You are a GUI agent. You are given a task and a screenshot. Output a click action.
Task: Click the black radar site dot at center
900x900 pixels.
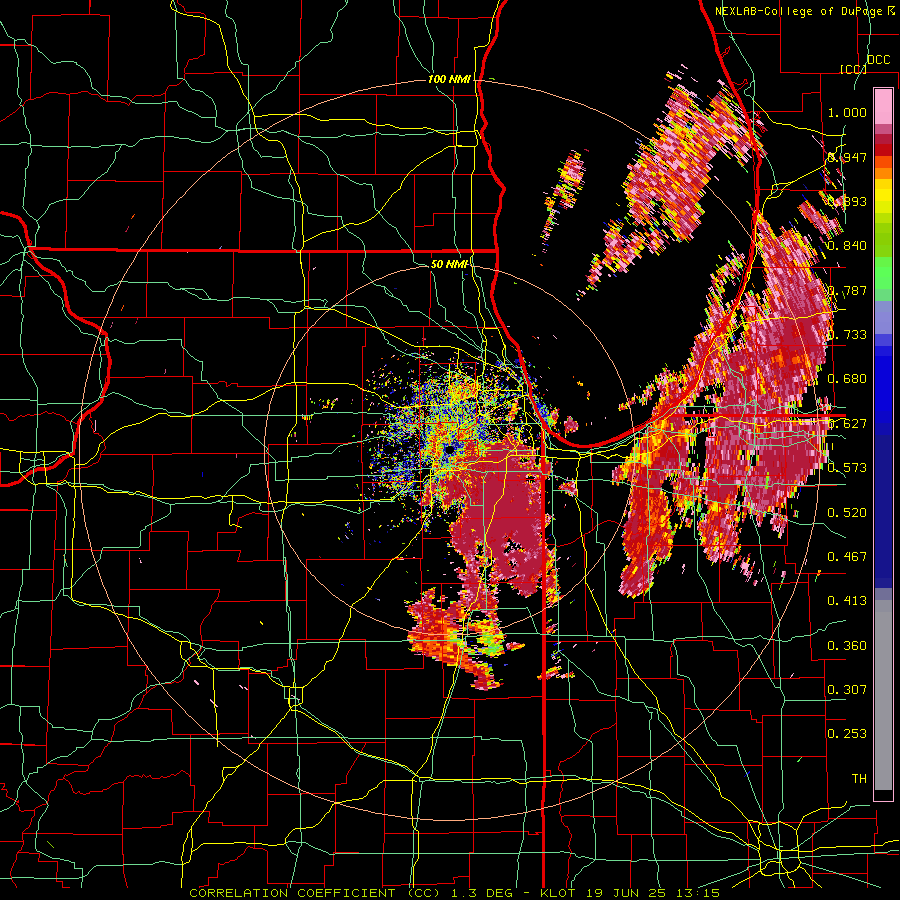(449, 449)
